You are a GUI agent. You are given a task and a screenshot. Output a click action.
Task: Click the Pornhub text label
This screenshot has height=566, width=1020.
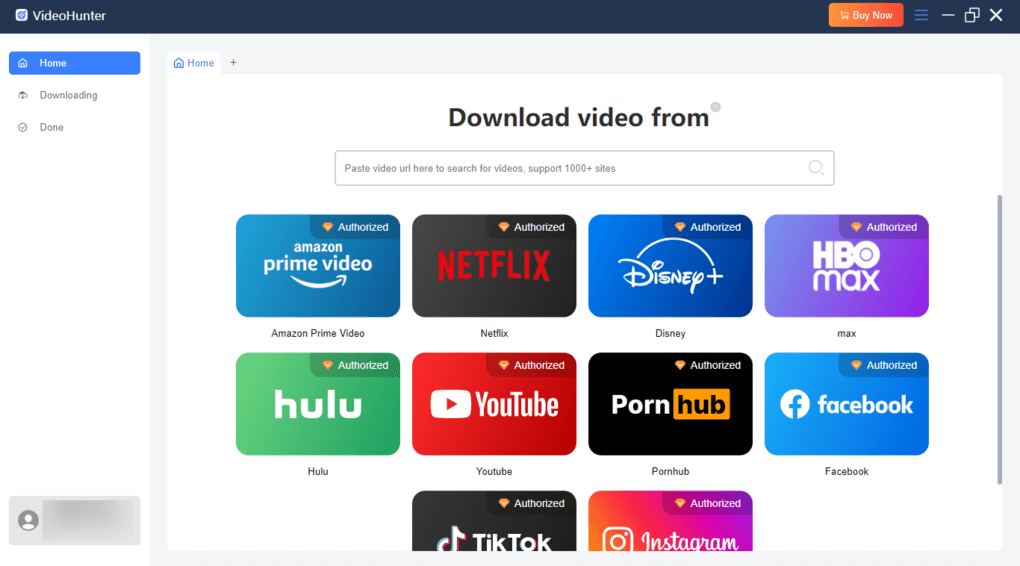[x=670, y=471]
